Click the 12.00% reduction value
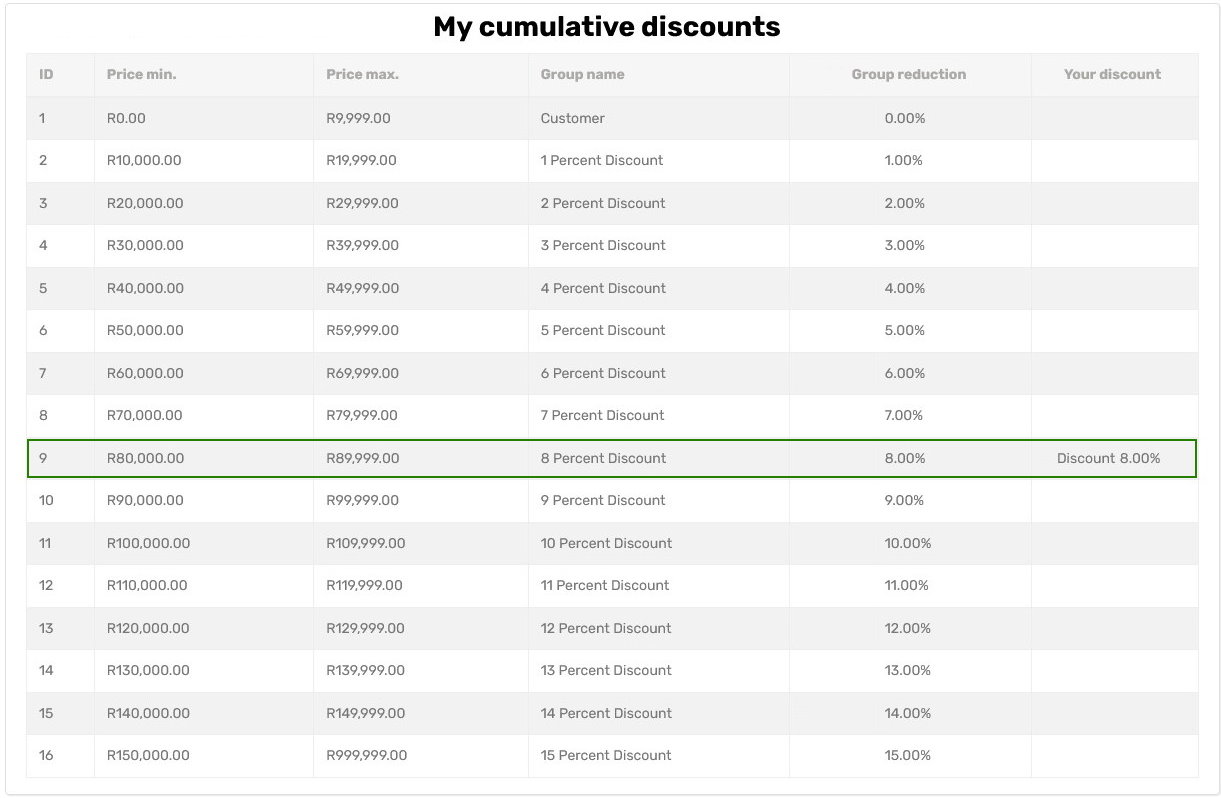 tap(908, 628)
